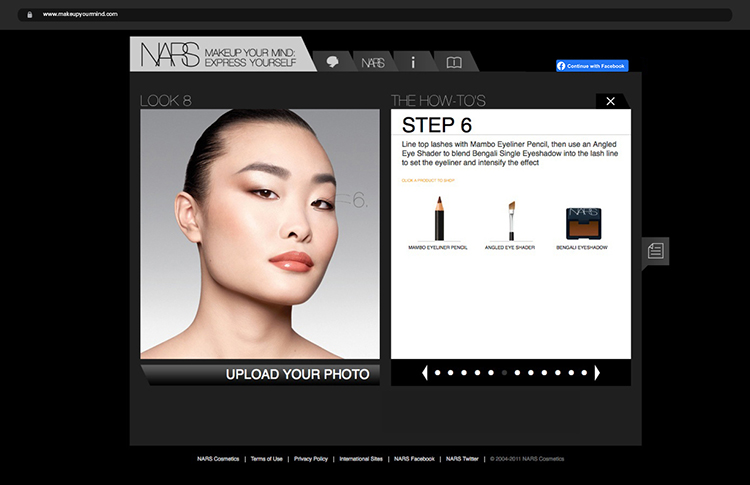Advance to next step with right arrow
The height and width of the screenshot is (485, 750).
point(597,373)
